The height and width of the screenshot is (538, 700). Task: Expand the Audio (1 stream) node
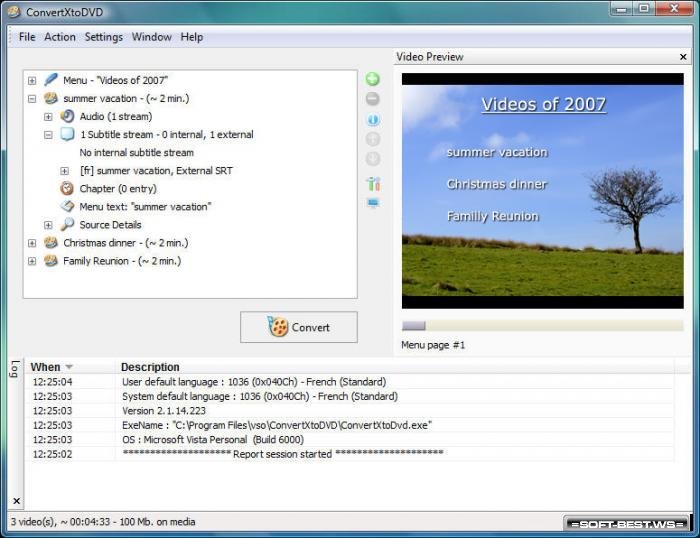click(x=48, y=117)
